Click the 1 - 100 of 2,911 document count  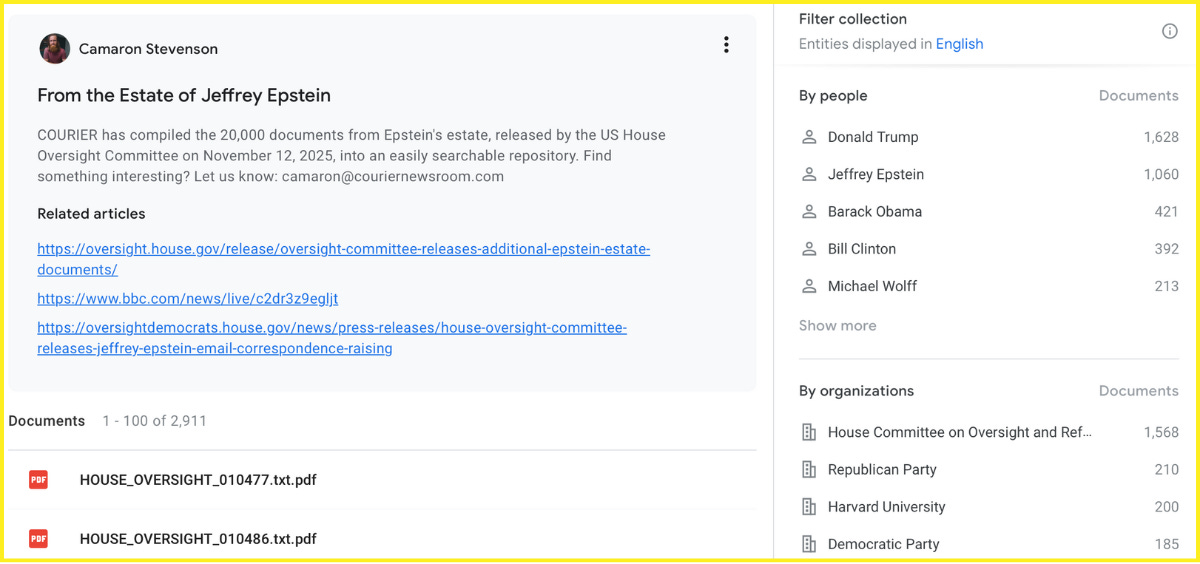[x=154, y=421]
